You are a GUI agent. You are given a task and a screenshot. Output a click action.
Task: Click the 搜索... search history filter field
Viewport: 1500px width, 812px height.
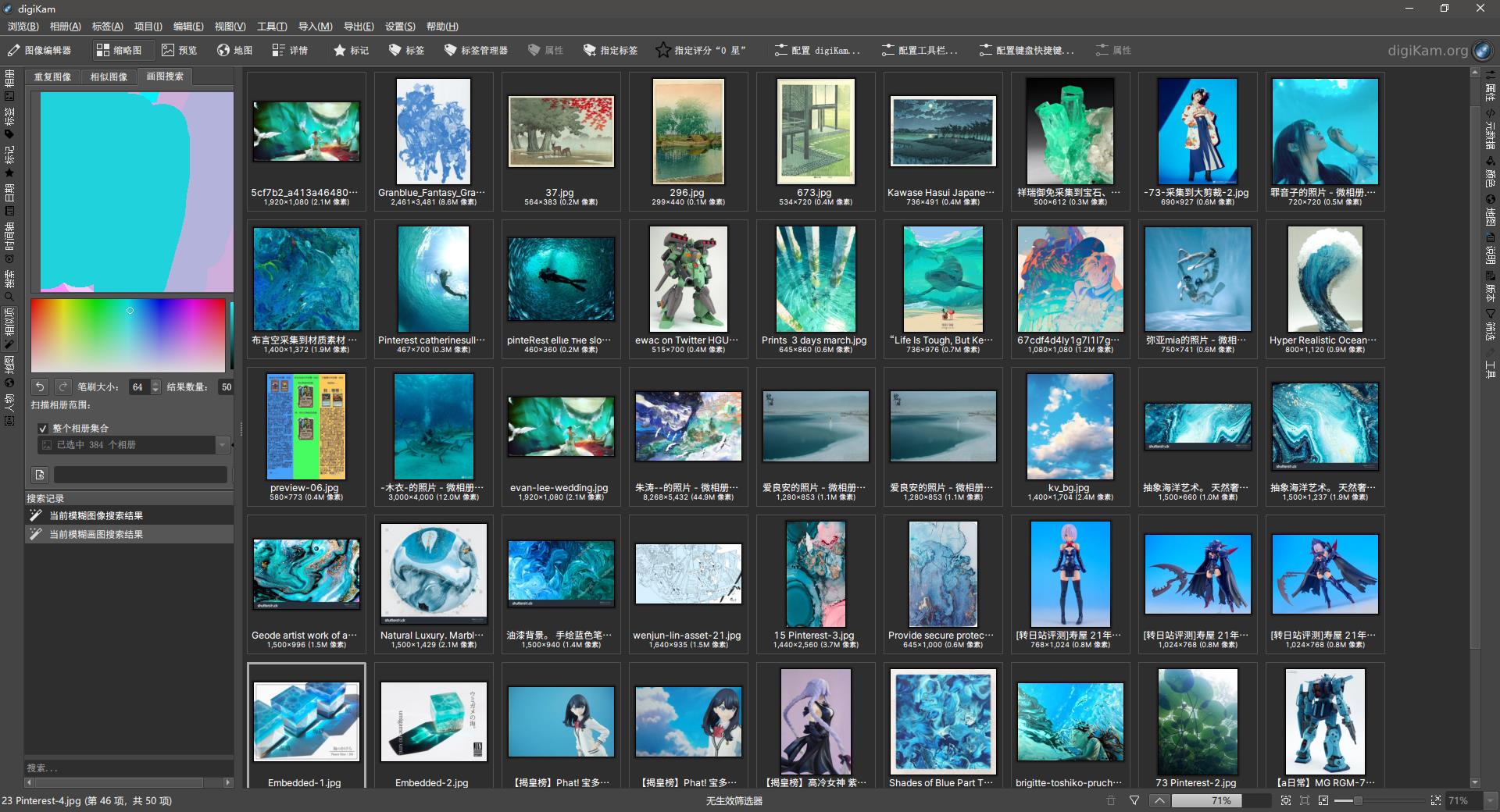129,768
